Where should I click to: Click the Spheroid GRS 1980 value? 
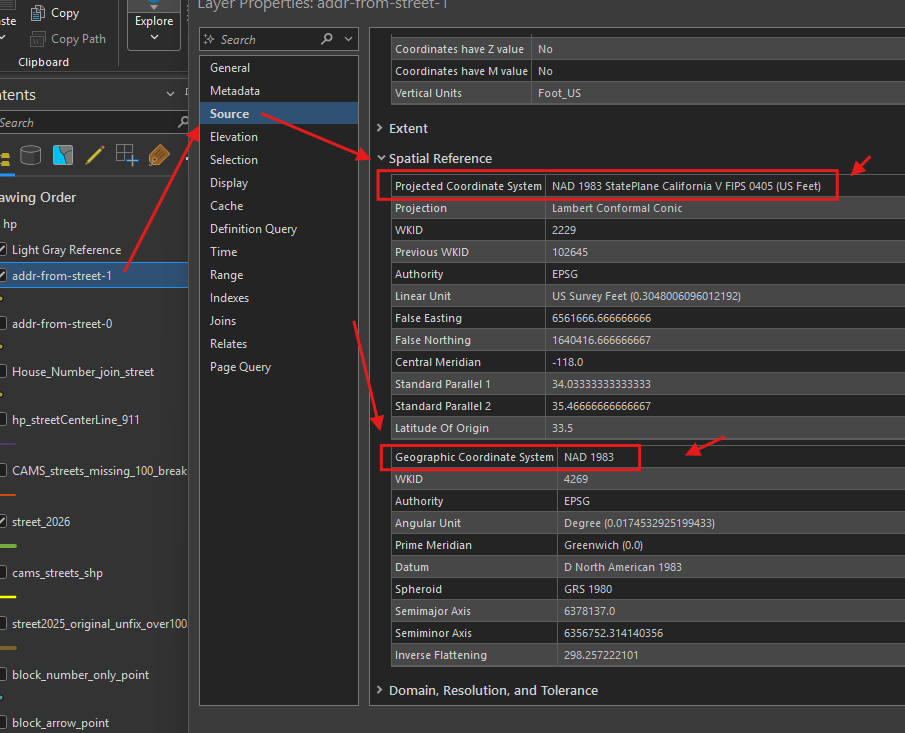(x=588, y=589)
